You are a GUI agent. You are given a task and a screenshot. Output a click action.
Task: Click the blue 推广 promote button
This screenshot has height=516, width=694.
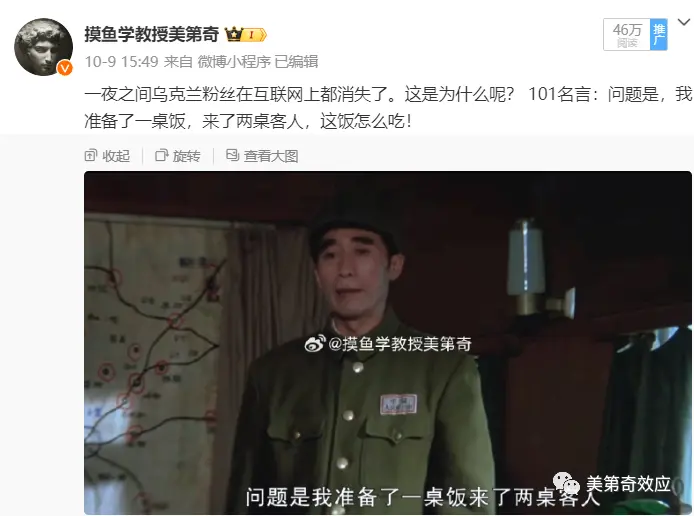pos(659,35)
